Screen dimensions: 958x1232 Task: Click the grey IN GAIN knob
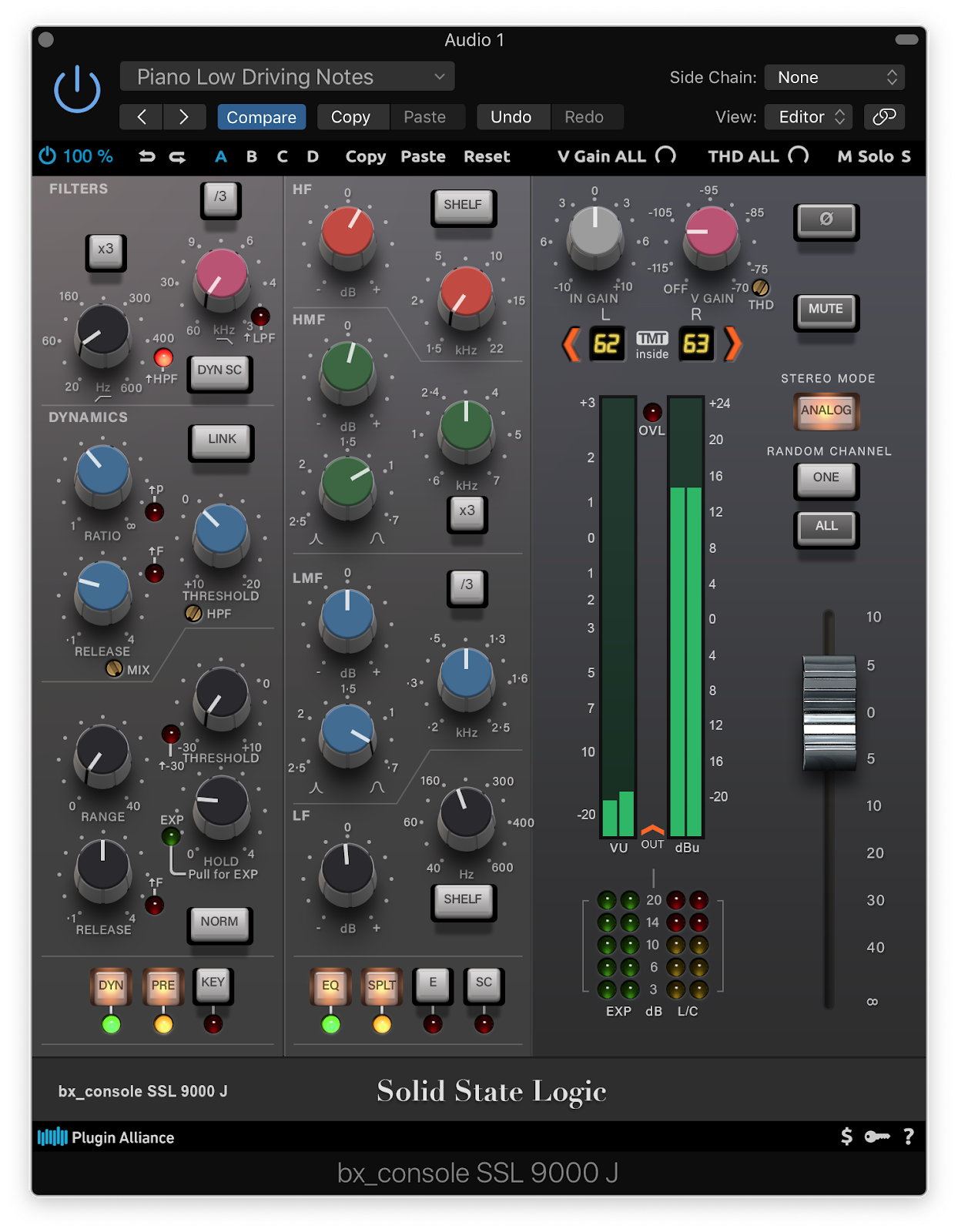click(595, 233)
